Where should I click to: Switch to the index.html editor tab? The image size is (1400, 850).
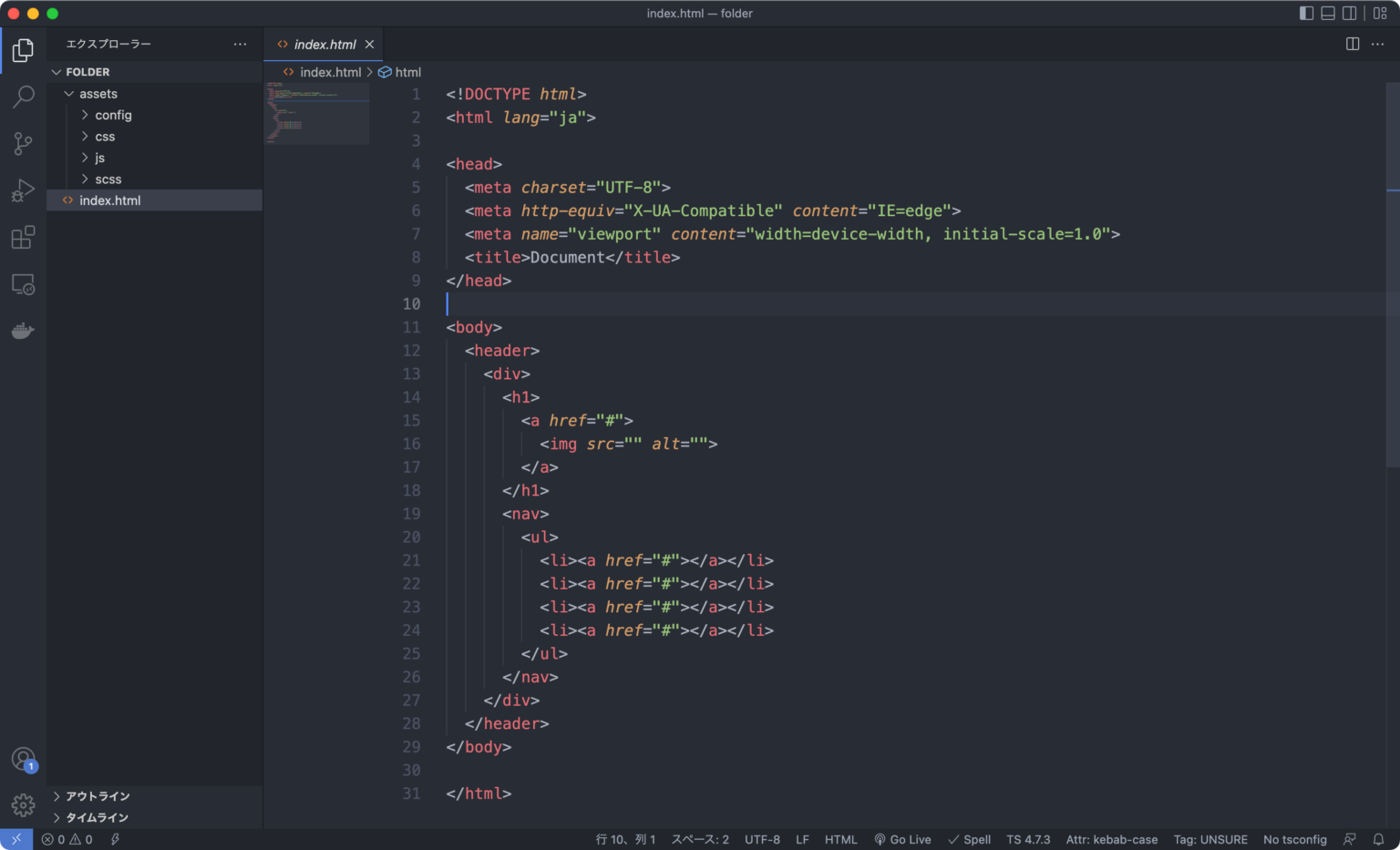tap(324, 43)
